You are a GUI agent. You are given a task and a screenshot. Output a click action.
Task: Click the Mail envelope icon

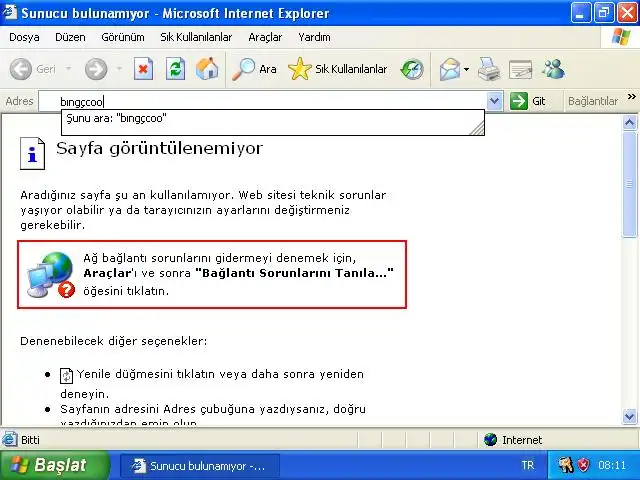(450, 69)
